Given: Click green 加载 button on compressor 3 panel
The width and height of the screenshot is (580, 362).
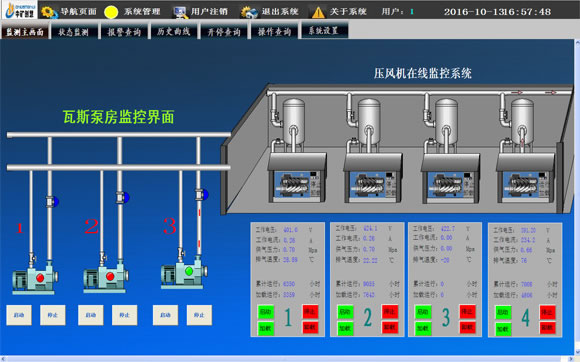Looking at the screenshot, I should (423, 328).
